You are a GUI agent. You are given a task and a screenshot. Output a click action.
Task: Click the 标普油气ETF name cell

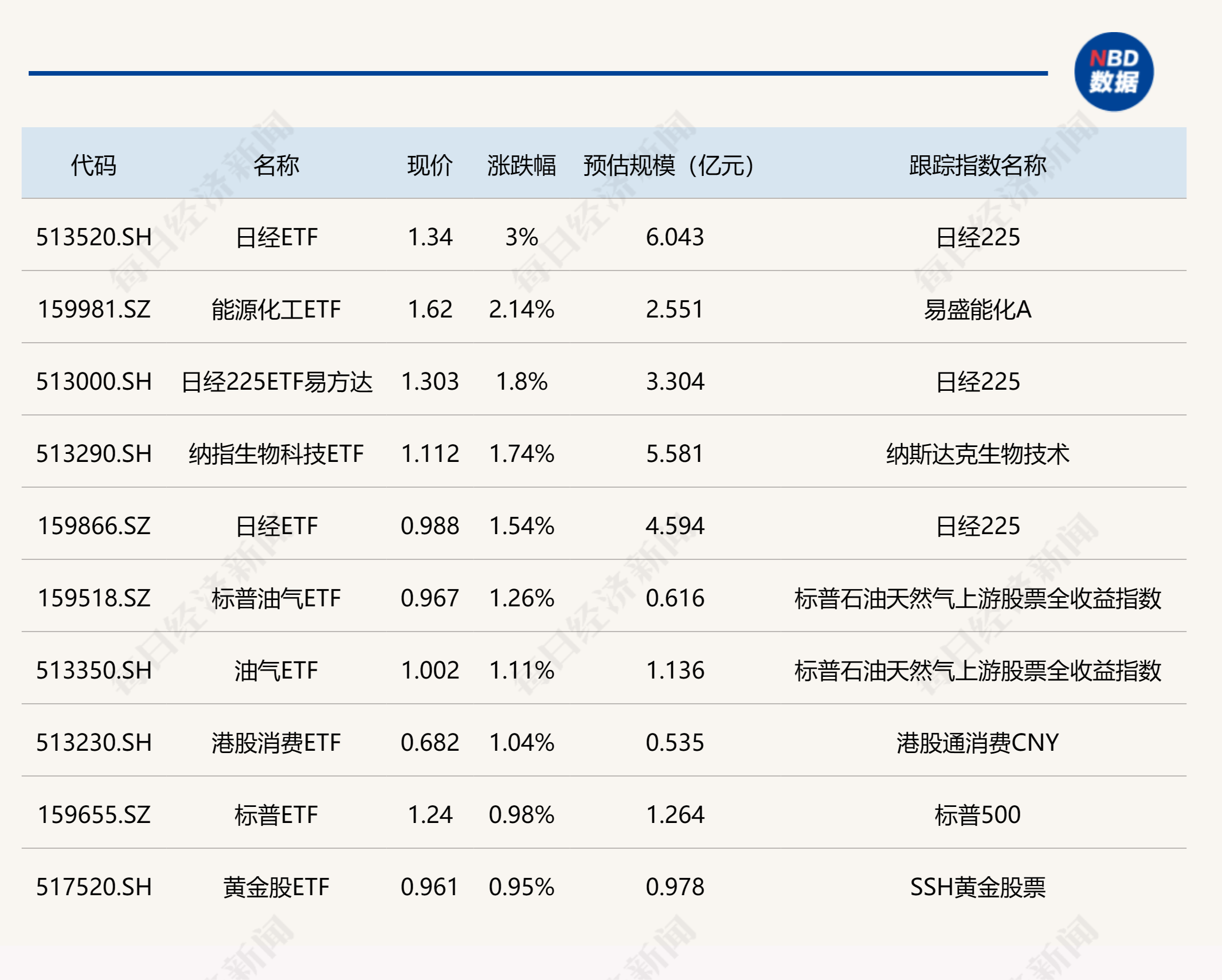[x=276, y=598]
